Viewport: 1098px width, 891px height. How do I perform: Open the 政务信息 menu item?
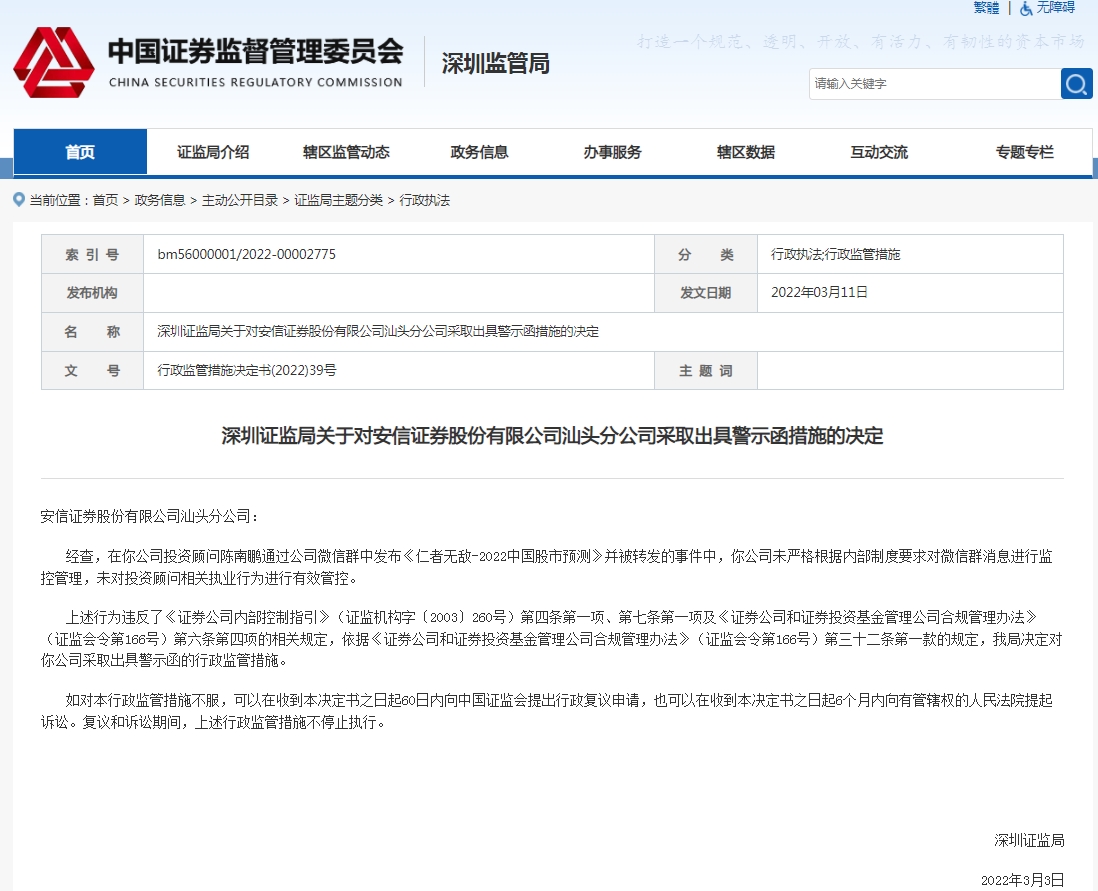[479, 152]
